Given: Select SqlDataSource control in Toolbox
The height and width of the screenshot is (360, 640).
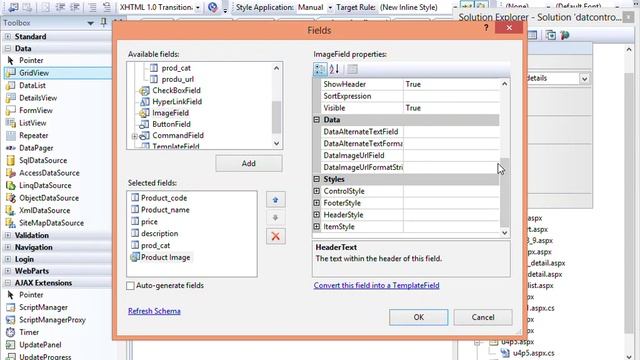Looking at the screenshot, I should 43,160.
